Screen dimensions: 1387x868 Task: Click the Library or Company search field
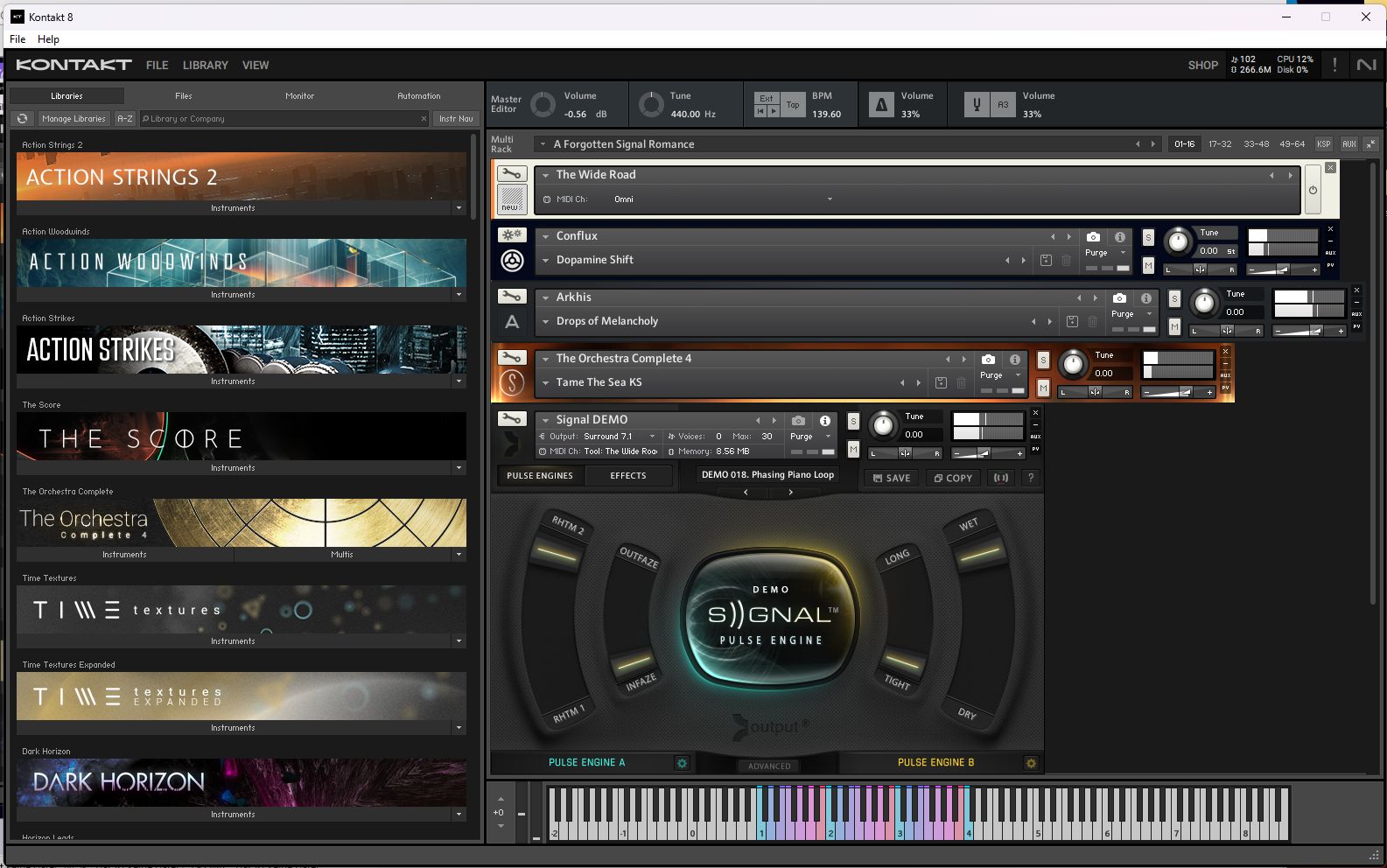tap(284, 118)
